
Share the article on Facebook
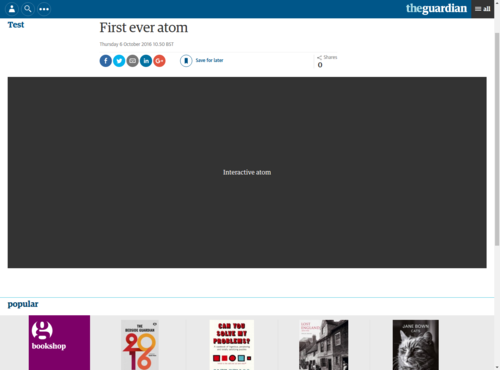[x=106, y=61]
